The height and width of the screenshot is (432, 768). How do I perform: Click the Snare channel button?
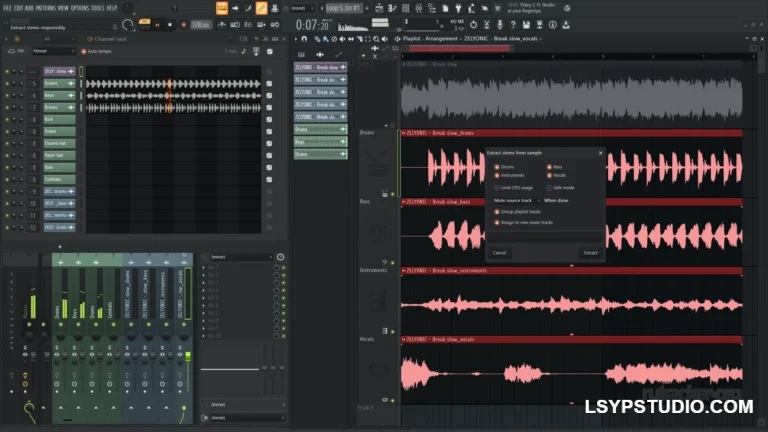click(x=59, y=131)
